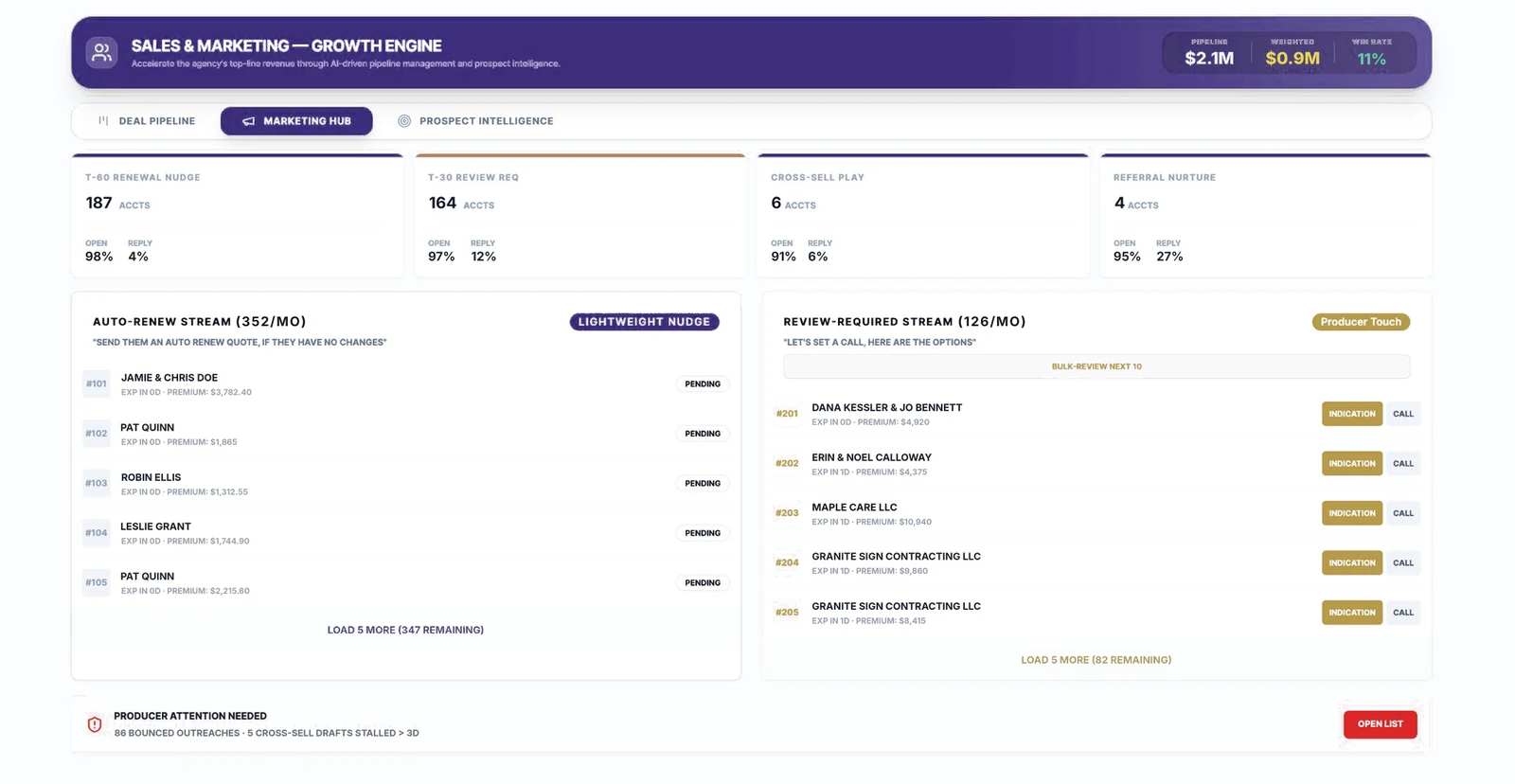Click Call for Granite Sign Contracting #204

pyautogui.click(x=1403, y=563)
